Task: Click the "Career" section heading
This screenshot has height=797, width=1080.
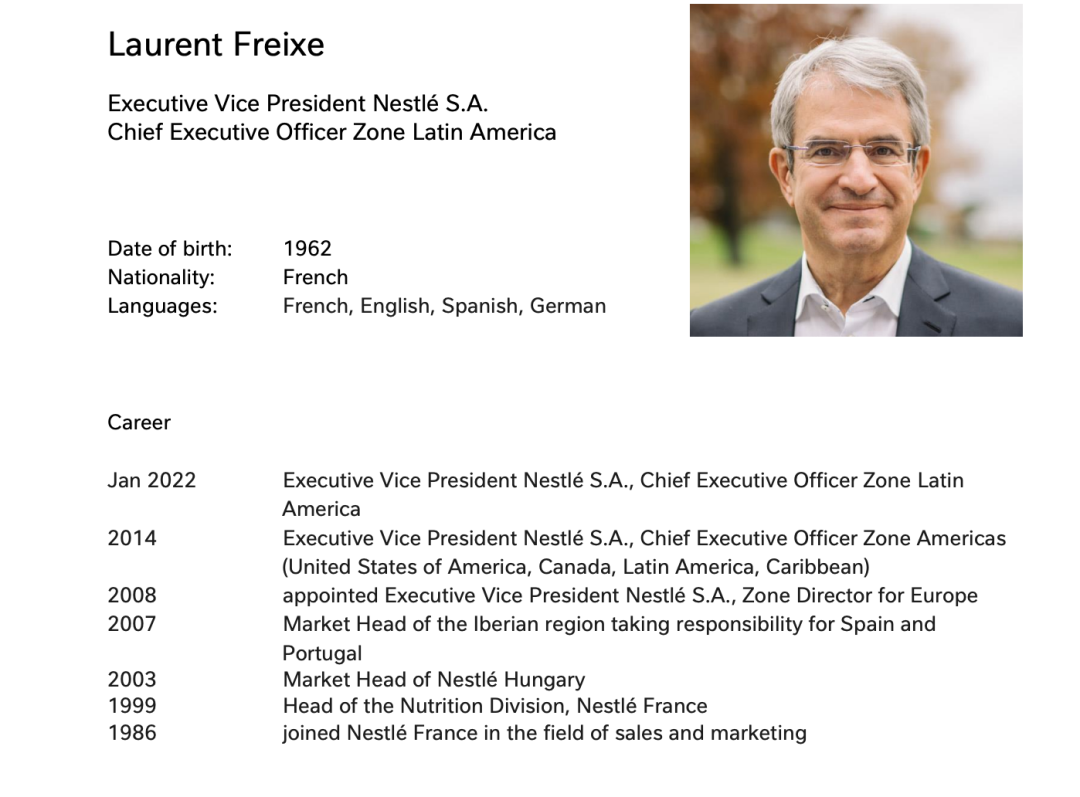Action: coord(139,423)
